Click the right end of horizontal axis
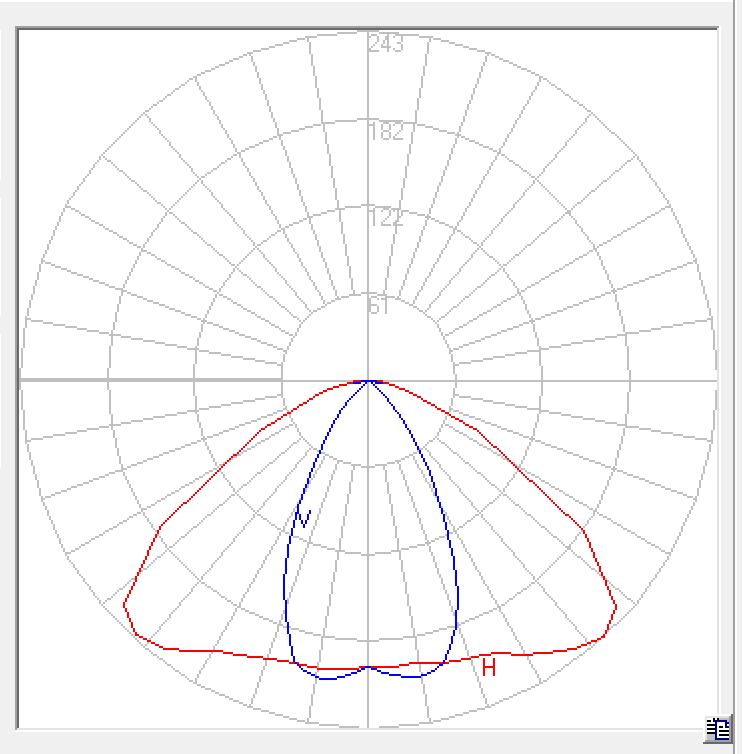Image resolution: width=742 pixels, height=754 pixels. click(x=714, y=380)
